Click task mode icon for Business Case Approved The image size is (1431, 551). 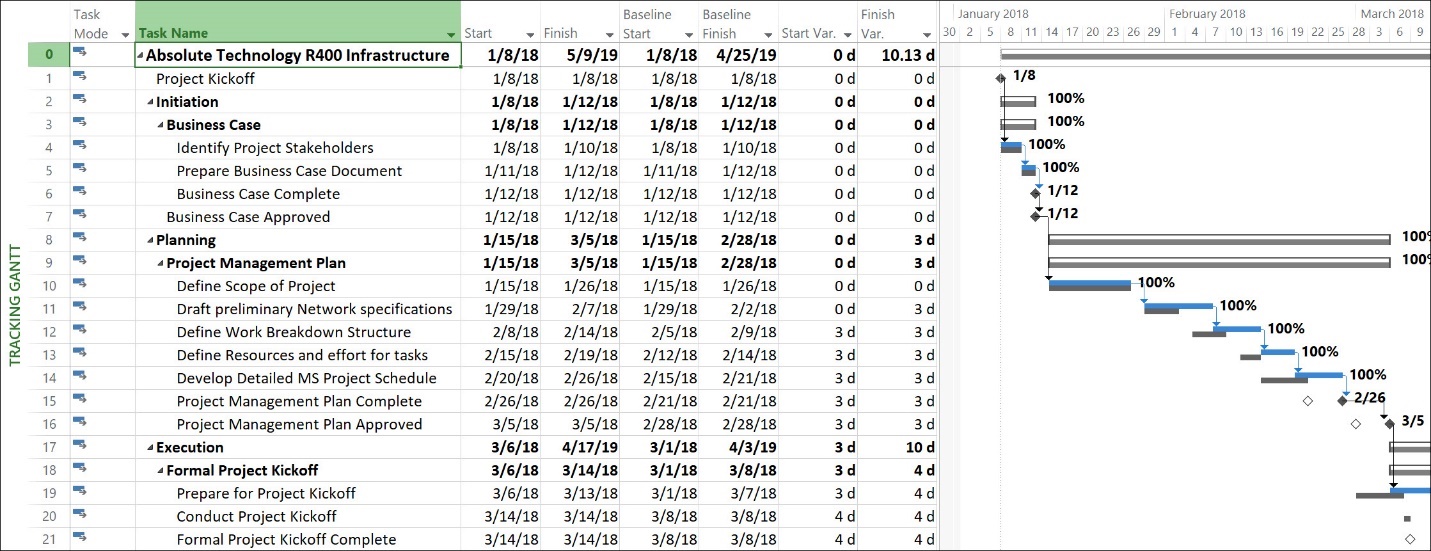pyautogui.click(x=80, y=216)
